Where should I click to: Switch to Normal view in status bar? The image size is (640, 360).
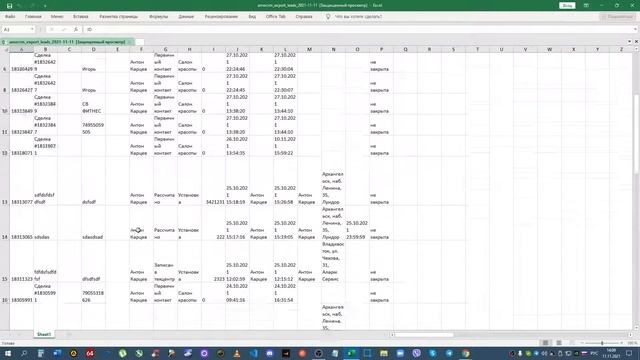[545, 343]
